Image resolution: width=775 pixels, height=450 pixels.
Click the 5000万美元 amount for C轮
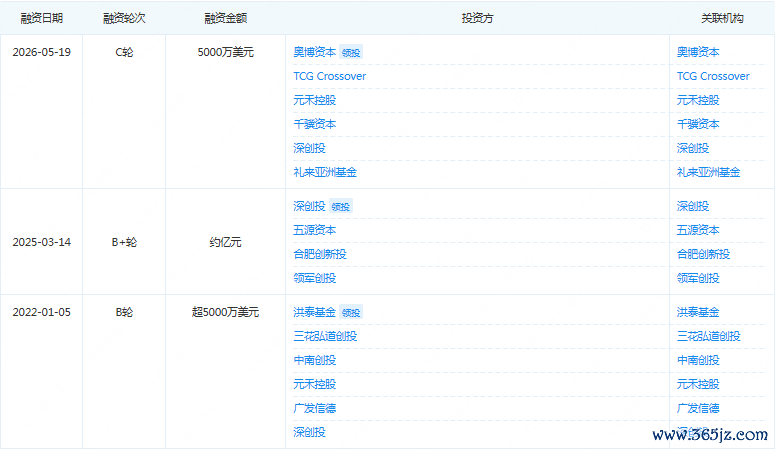pos(225,52)
